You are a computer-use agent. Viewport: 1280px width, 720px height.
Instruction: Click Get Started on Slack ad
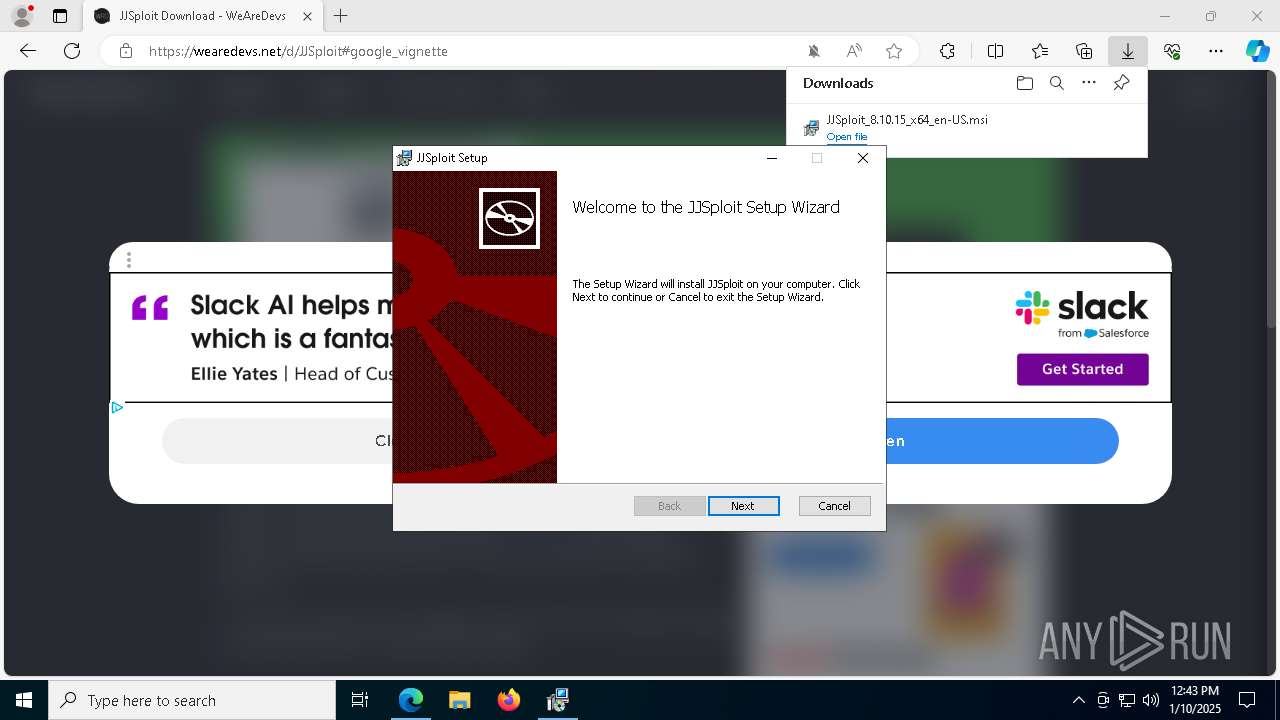point(1082,369)
